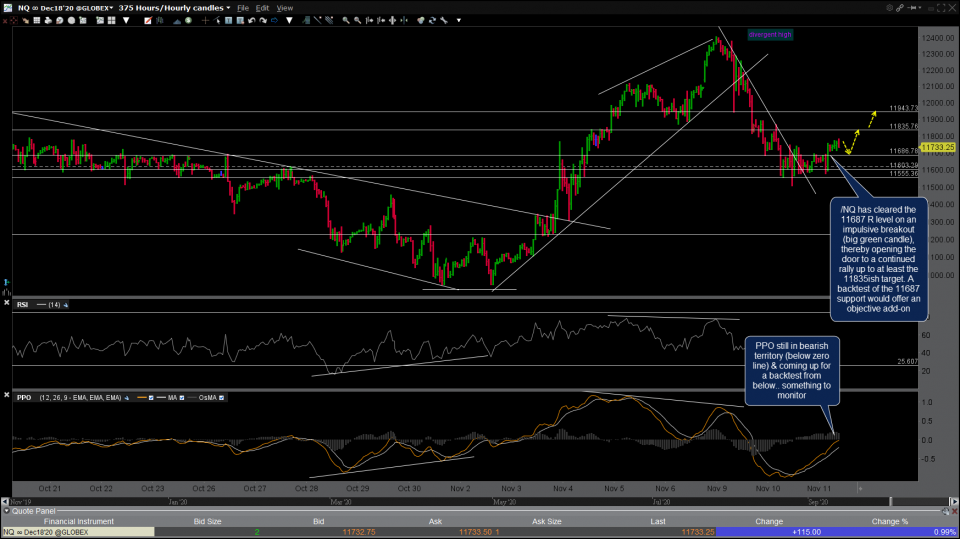Click the red pencil edit chart icon
The height and width of the screenshot is (539, 960).
[148, 20]
